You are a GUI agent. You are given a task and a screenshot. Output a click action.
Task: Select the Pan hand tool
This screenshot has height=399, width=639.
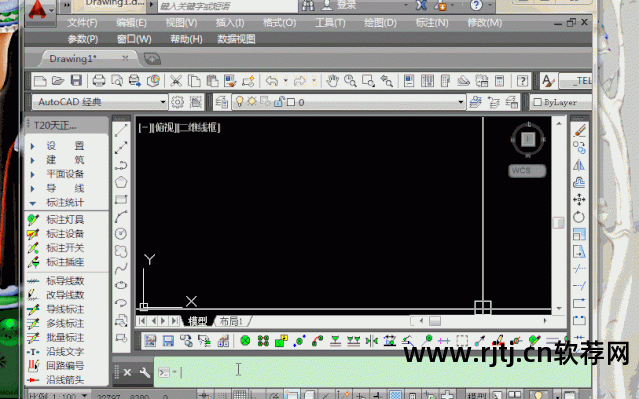point(333,81)
